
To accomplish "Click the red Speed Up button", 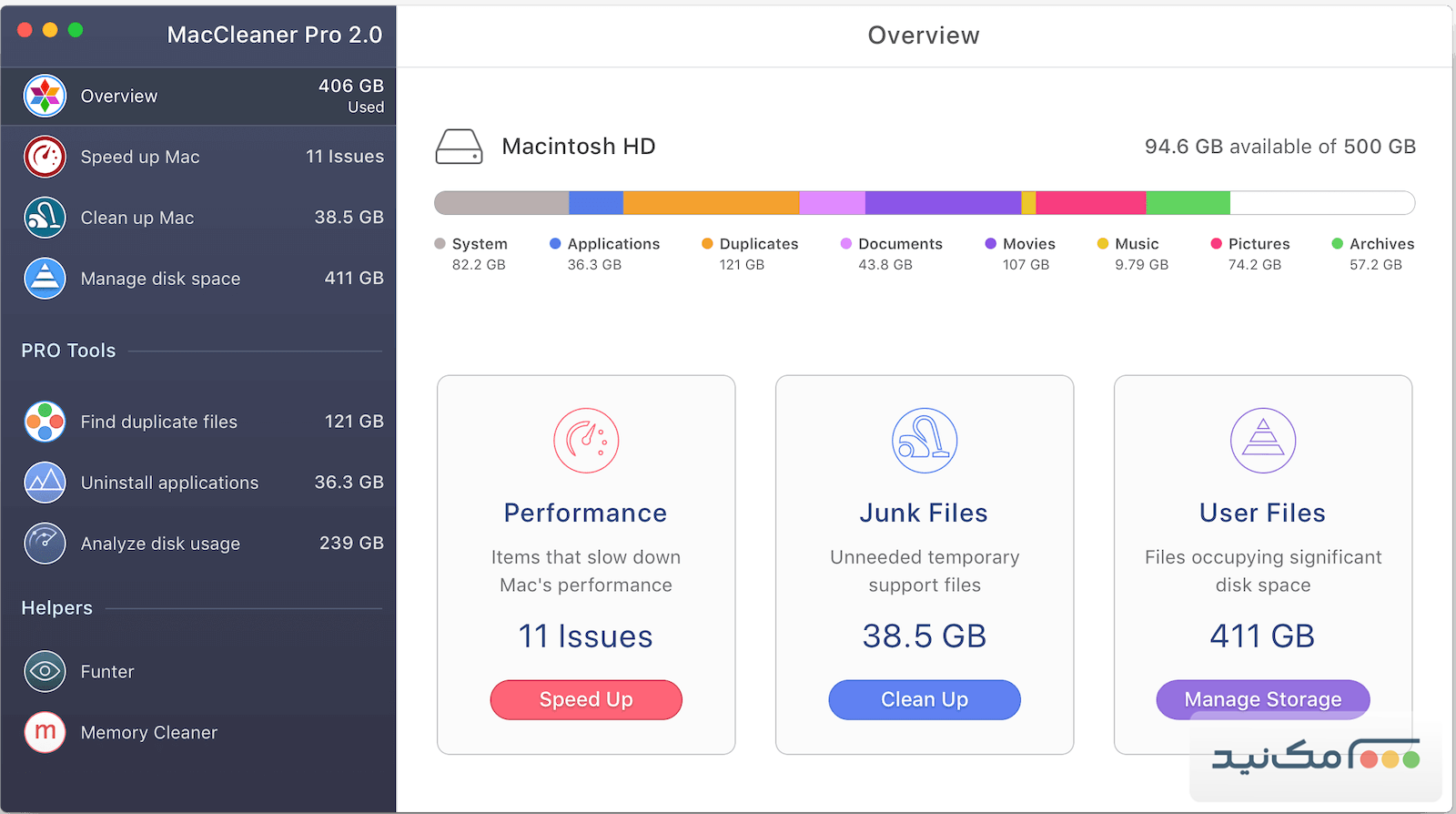I will point(586,699).
